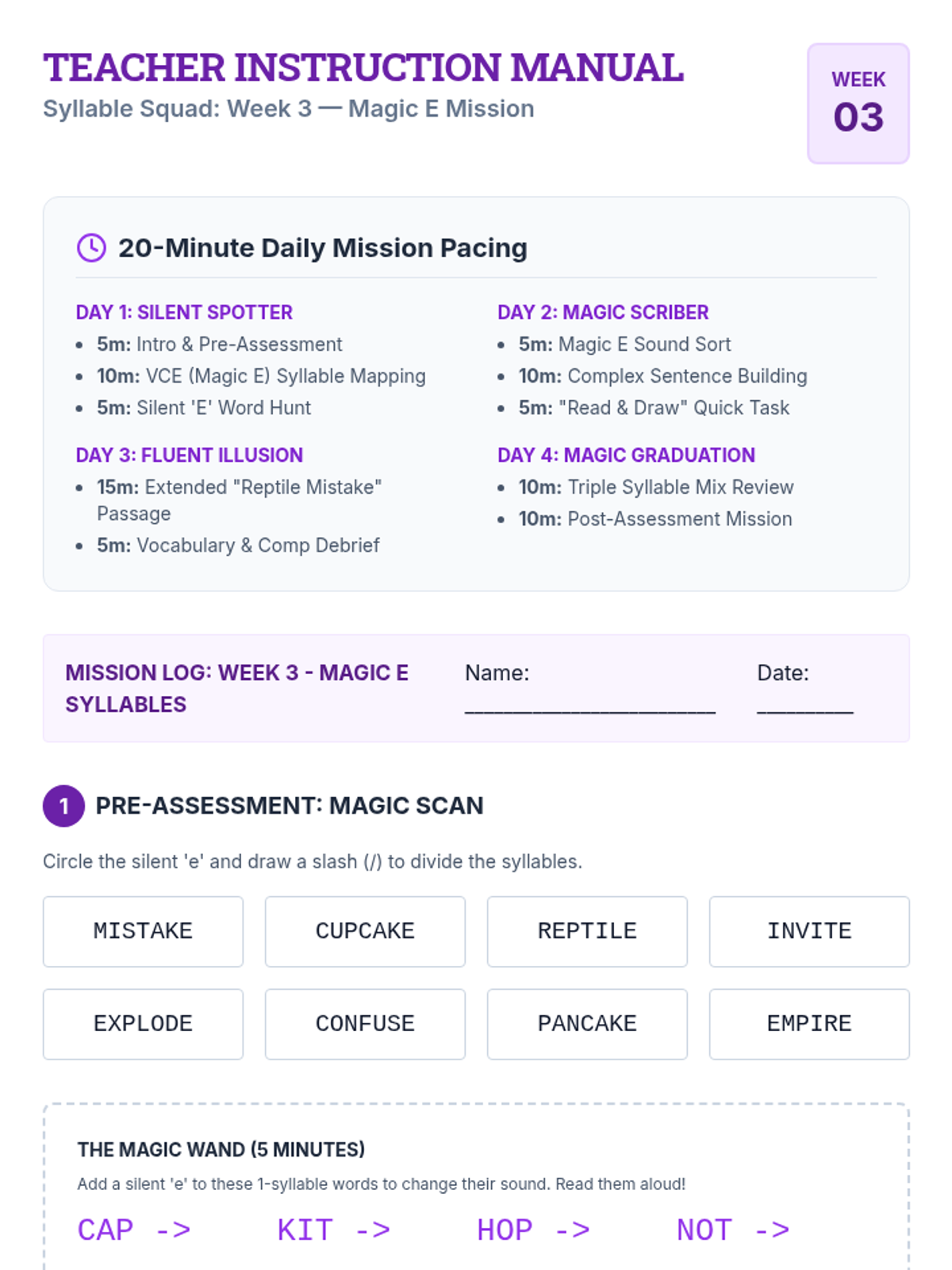Click the PANCAKE word box
Screen dimensions: 952x1270
[587, 1024]
